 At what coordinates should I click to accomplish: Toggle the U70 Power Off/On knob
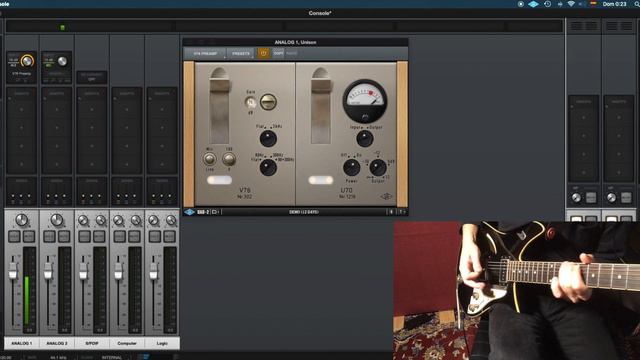351,167
